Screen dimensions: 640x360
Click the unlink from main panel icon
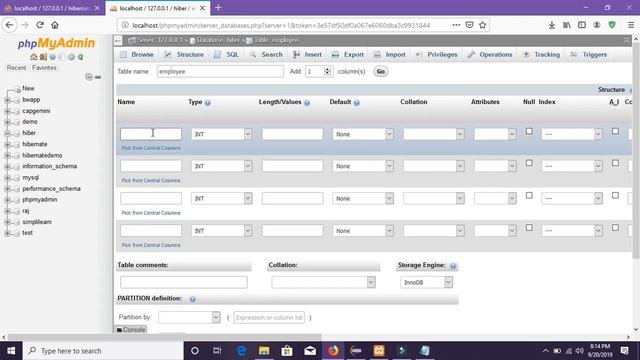[98, 77]
